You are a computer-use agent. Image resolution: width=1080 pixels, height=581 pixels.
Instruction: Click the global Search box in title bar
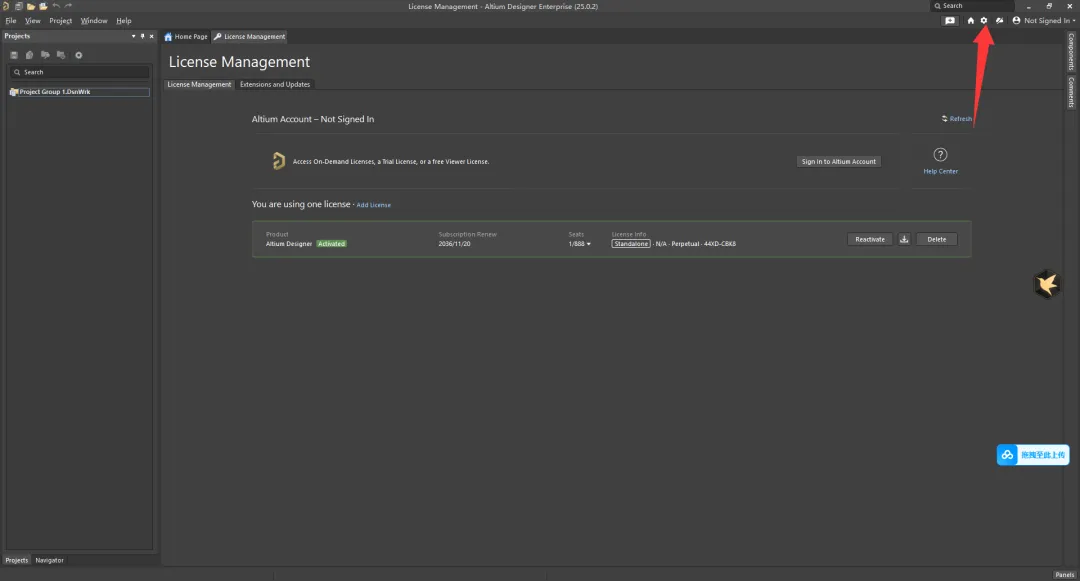[973, 6]
